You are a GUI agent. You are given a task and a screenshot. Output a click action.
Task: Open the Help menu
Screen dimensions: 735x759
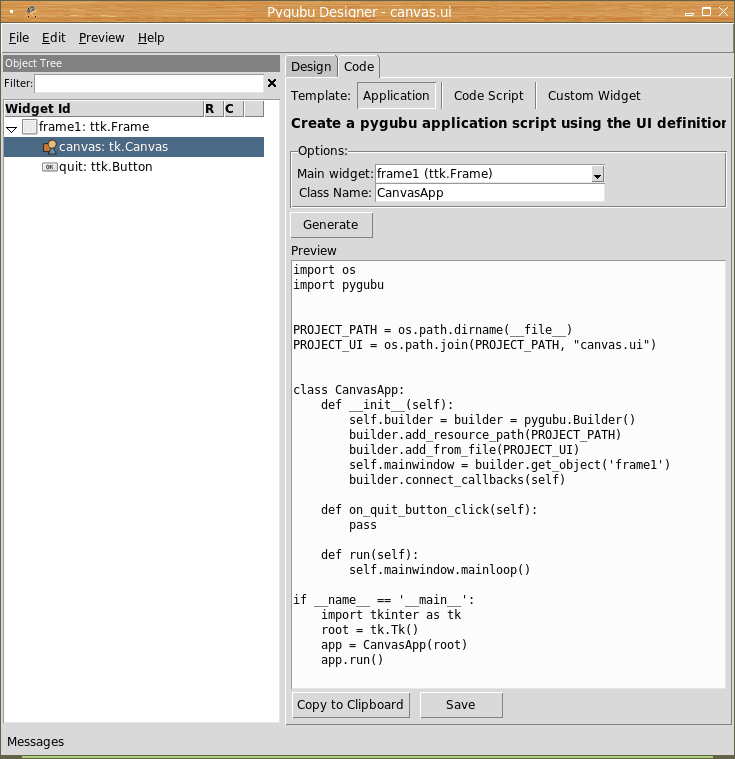pos(151,38)
